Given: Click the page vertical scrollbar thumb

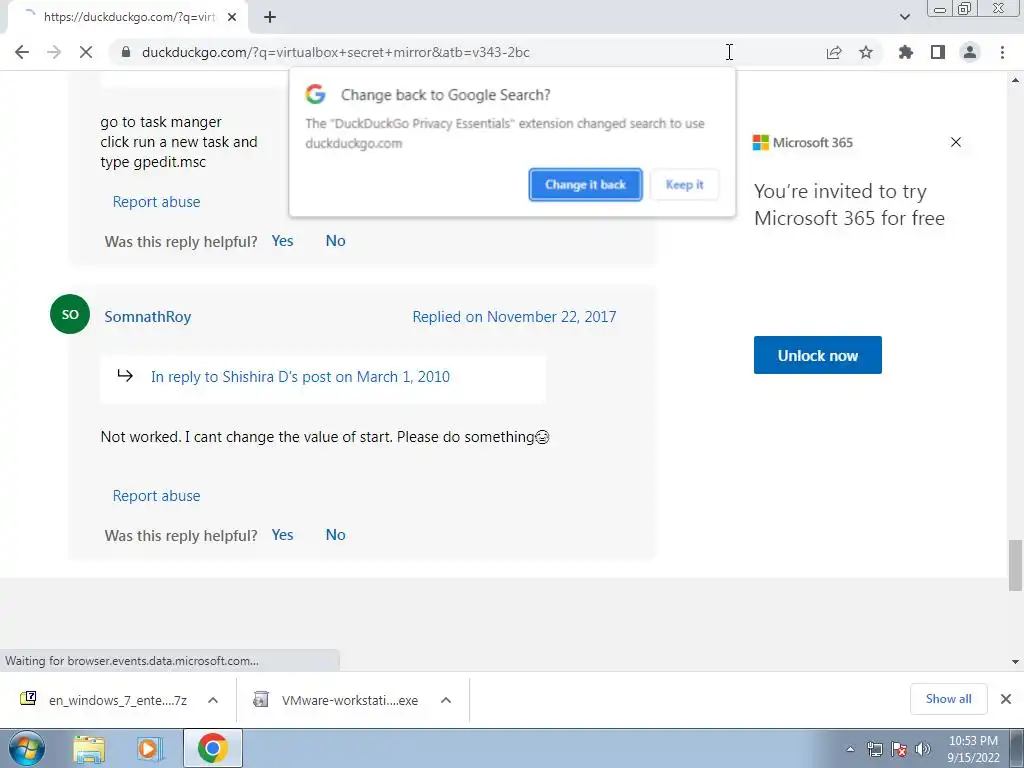Looking at the screenshot, I should click(x=1015, y=565).
